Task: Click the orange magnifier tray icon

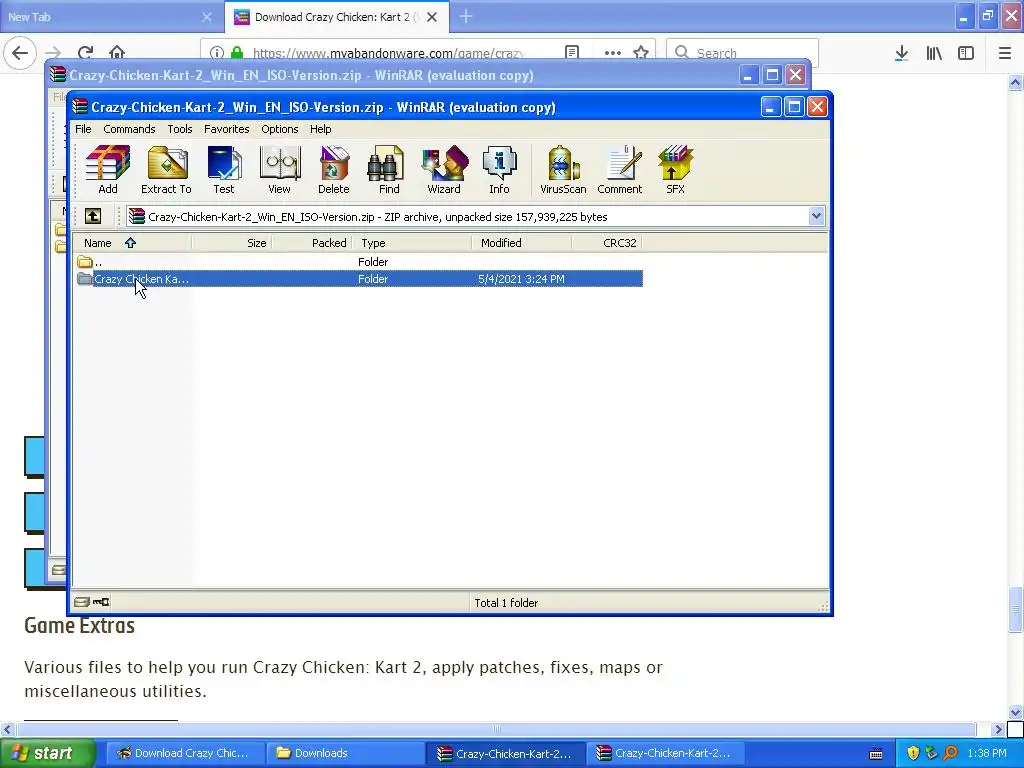Action: point(951,753)
